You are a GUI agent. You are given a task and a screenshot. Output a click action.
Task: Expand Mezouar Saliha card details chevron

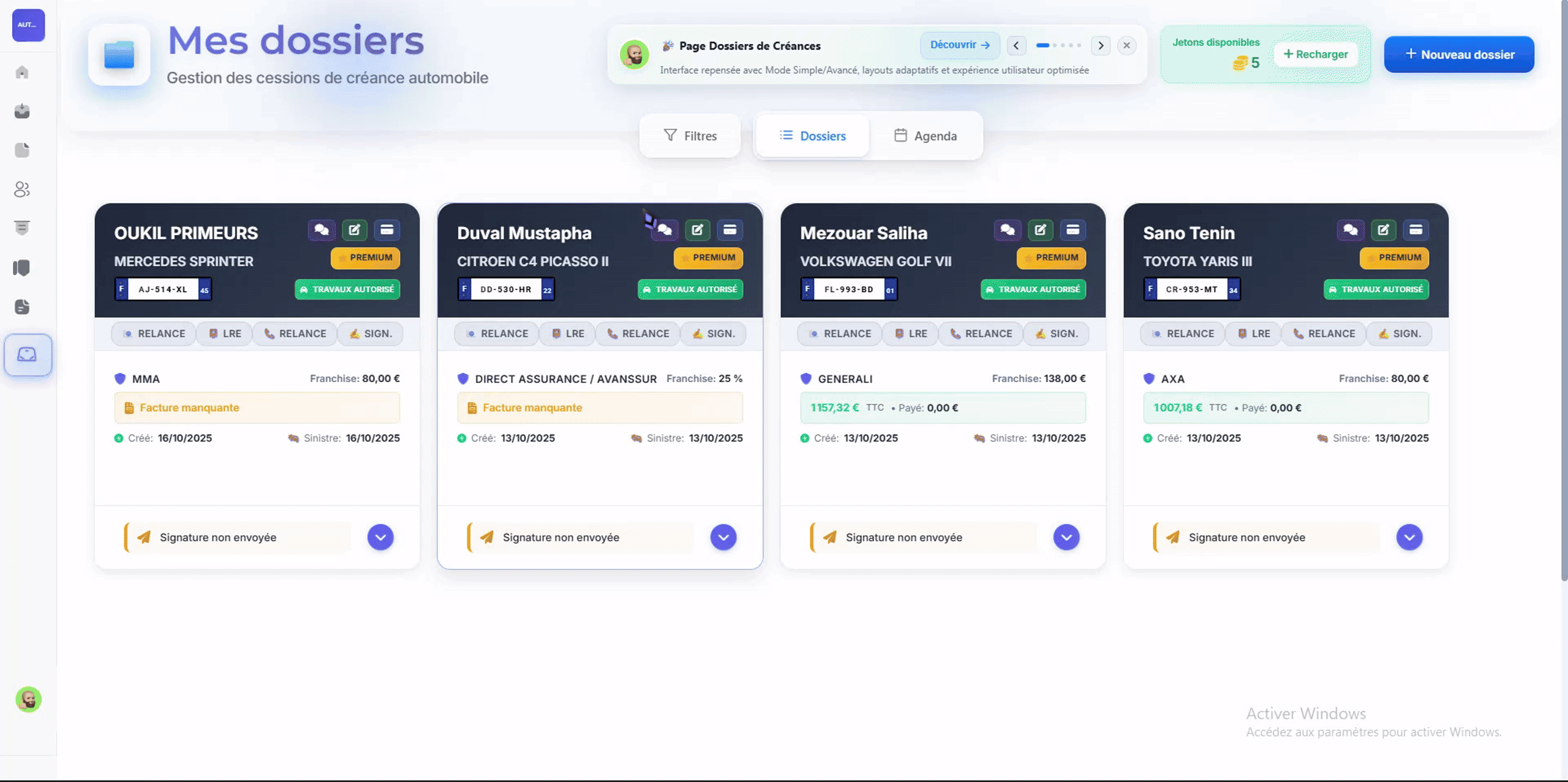point(1066,537)
